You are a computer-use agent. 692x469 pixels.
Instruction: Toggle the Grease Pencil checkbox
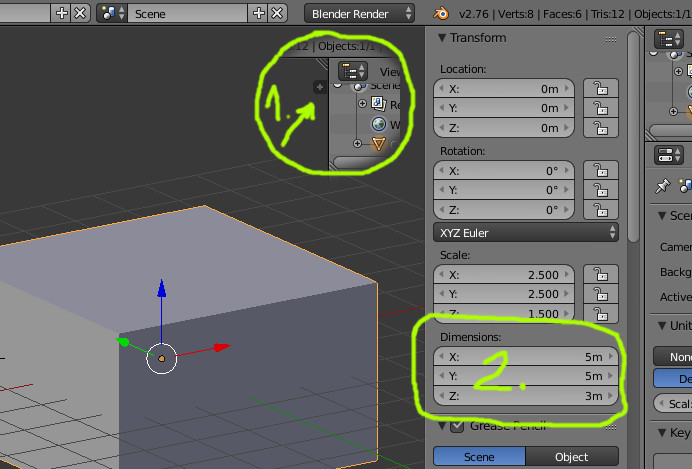457,426
